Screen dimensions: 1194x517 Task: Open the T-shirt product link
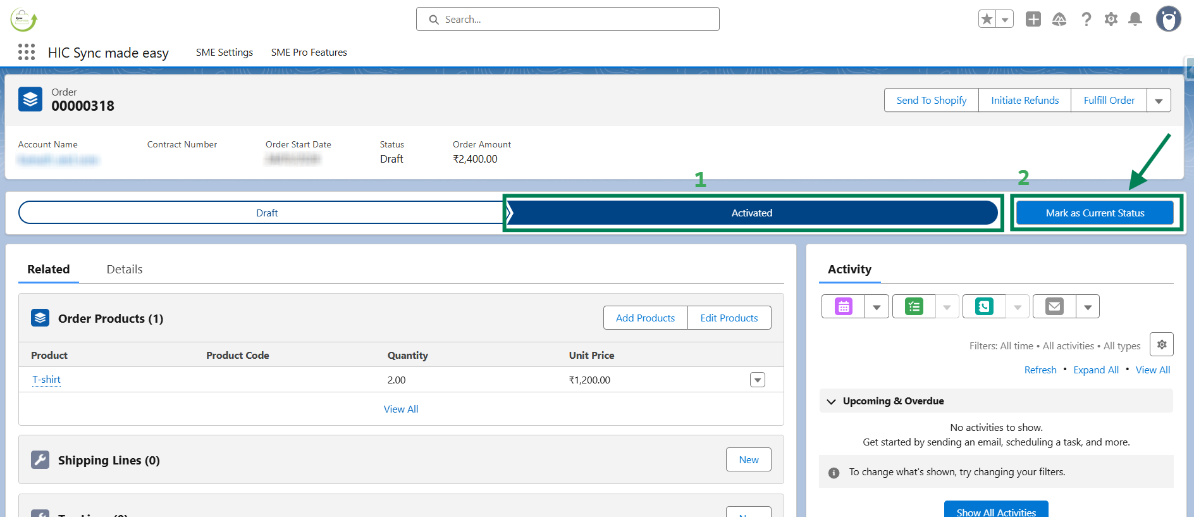[46, 379]
